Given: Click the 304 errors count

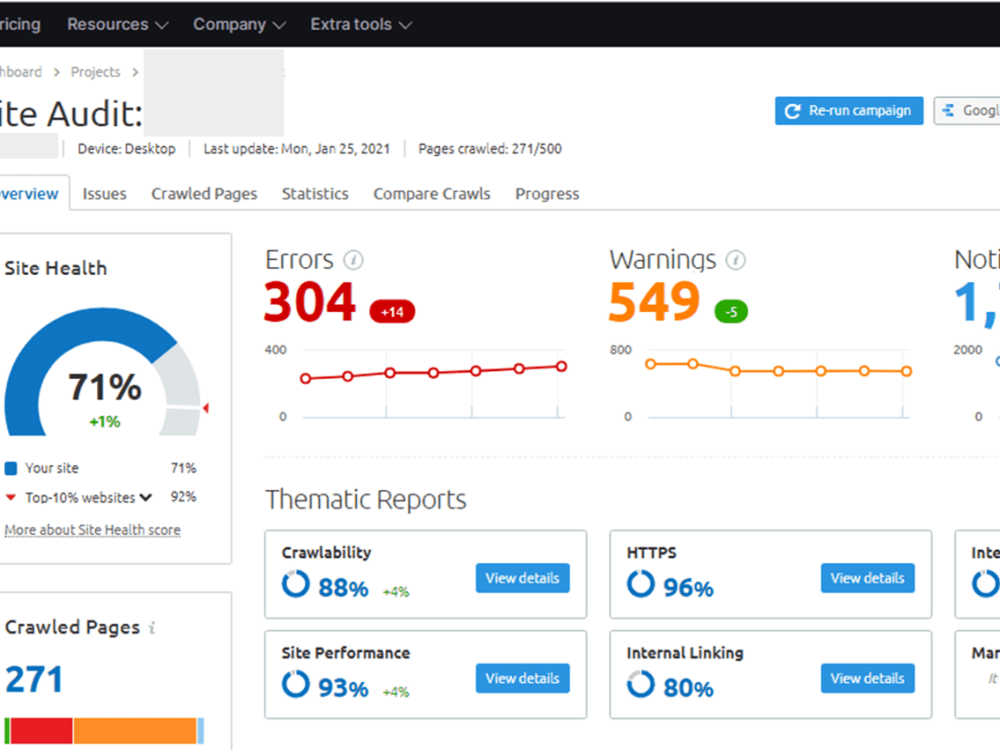Looking at the screenshot, I should pyautogui.click(x=309, y=302).
